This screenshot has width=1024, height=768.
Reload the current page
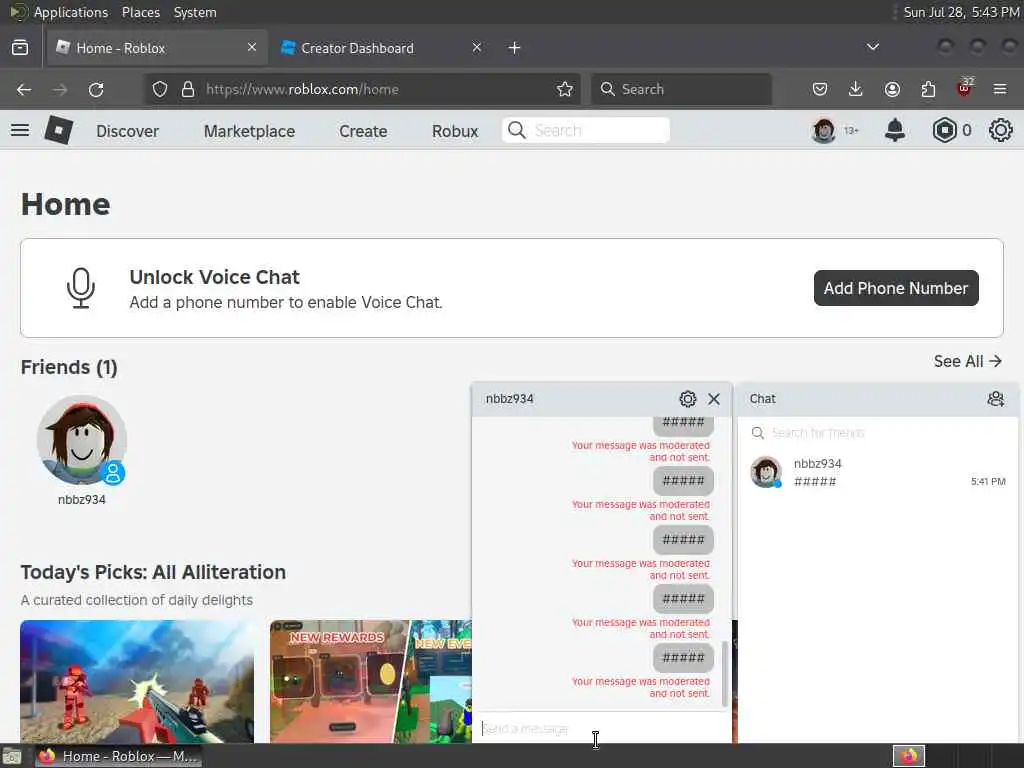click(x=96, y=89)
